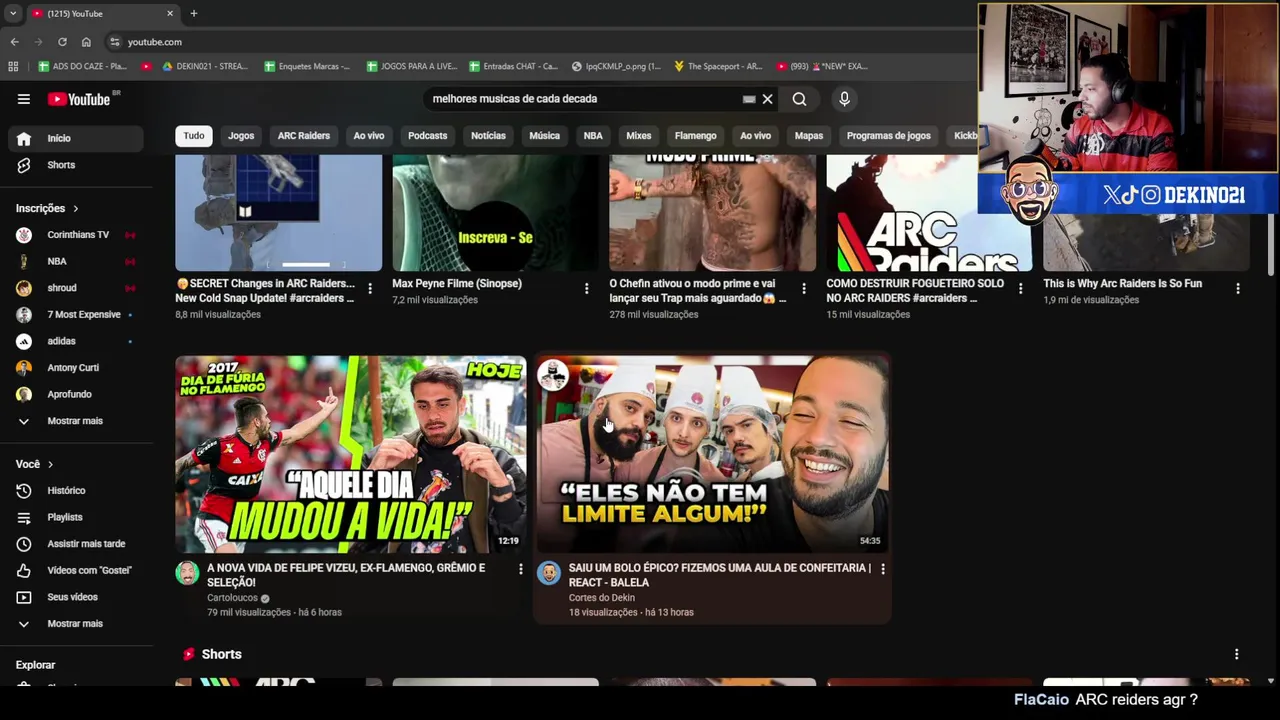Click the search magnifier button
Image resolution: width=1280 pixels, height=720 pixels.
tap(799, 99)
